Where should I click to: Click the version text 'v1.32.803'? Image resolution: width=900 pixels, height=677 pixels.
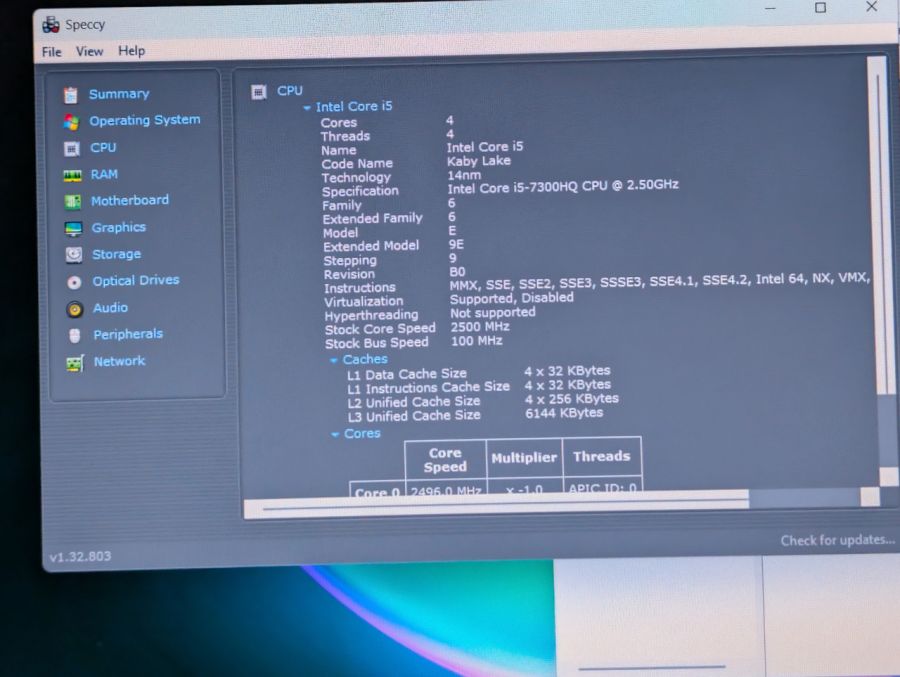[x=80, y=557]
